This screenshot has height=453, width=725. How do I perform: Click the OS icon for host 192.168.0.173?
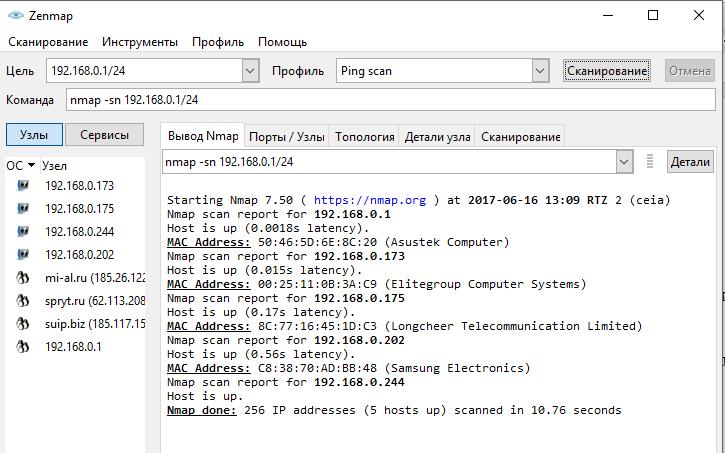tap(22, 186)
